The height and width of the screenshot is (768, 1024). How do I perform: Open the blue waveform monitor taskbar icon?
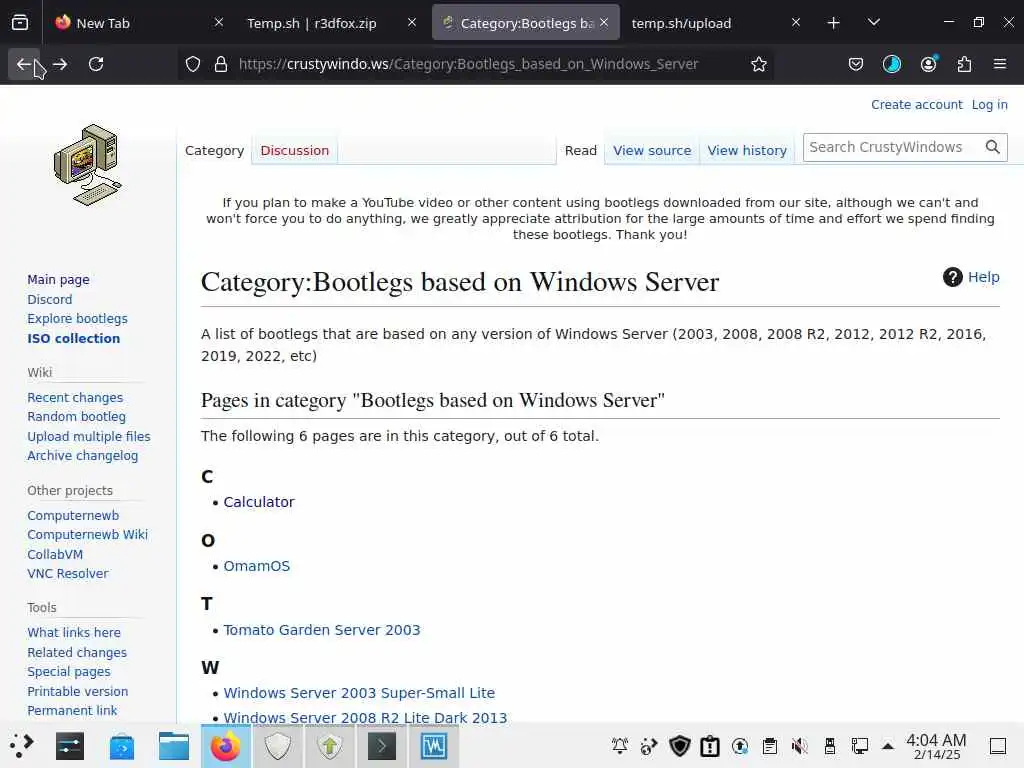click(434, 746)
